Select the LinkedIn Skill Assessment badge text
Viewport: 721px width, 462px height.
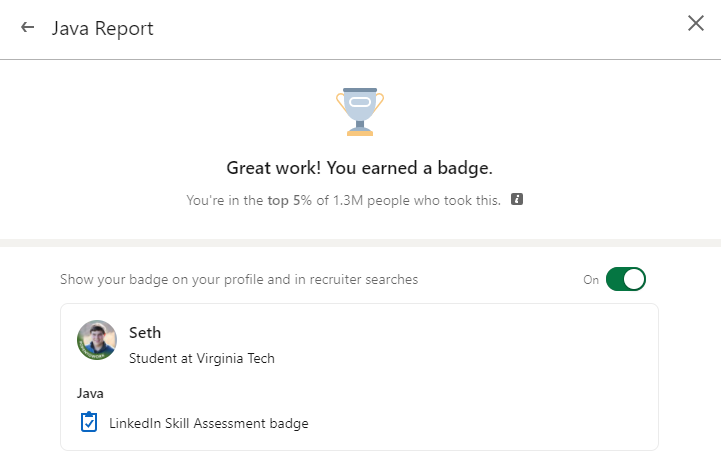point(208,423)
